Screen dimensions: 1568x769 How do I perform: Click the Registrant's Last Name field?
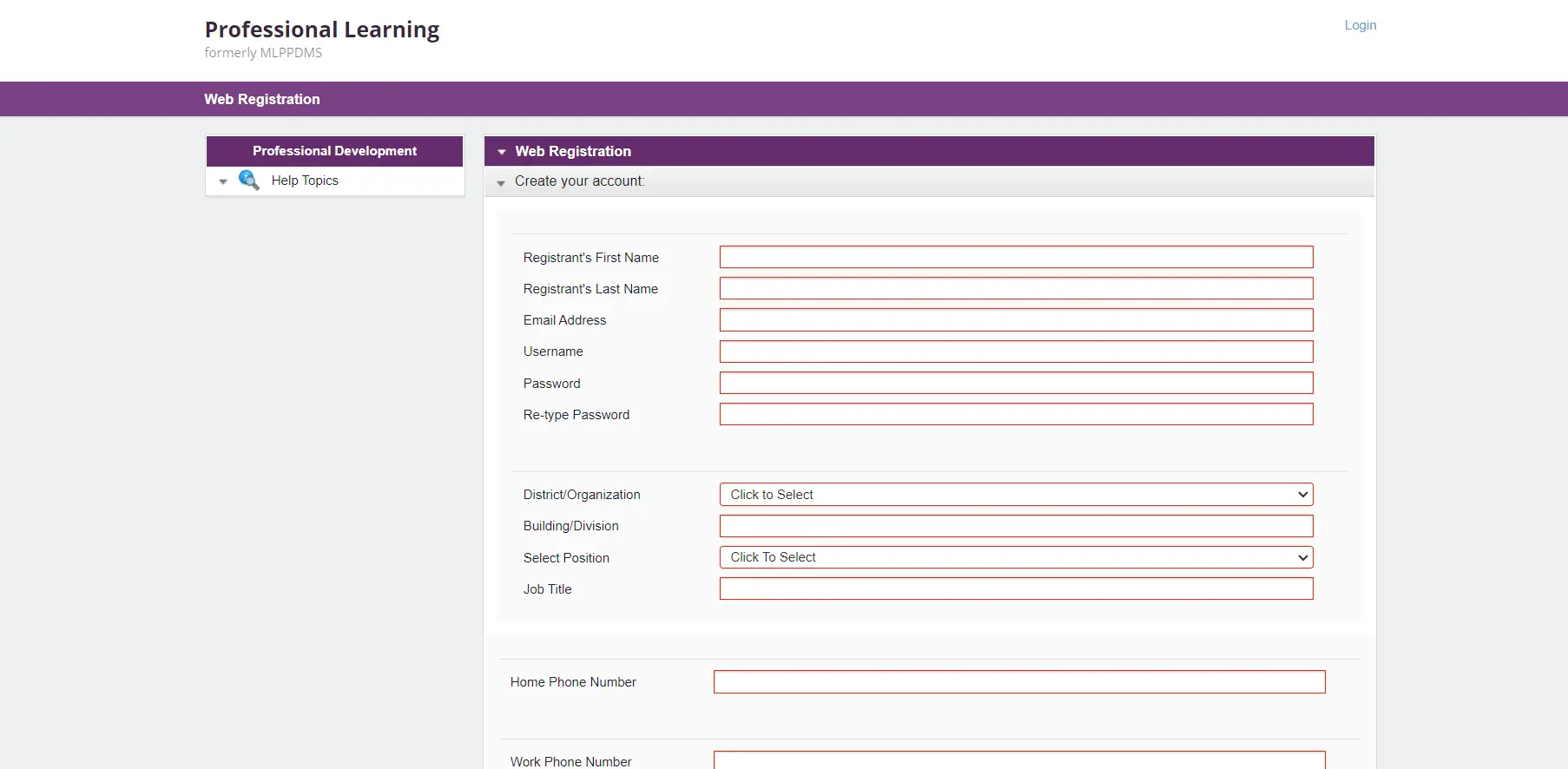click(1016, 288)
